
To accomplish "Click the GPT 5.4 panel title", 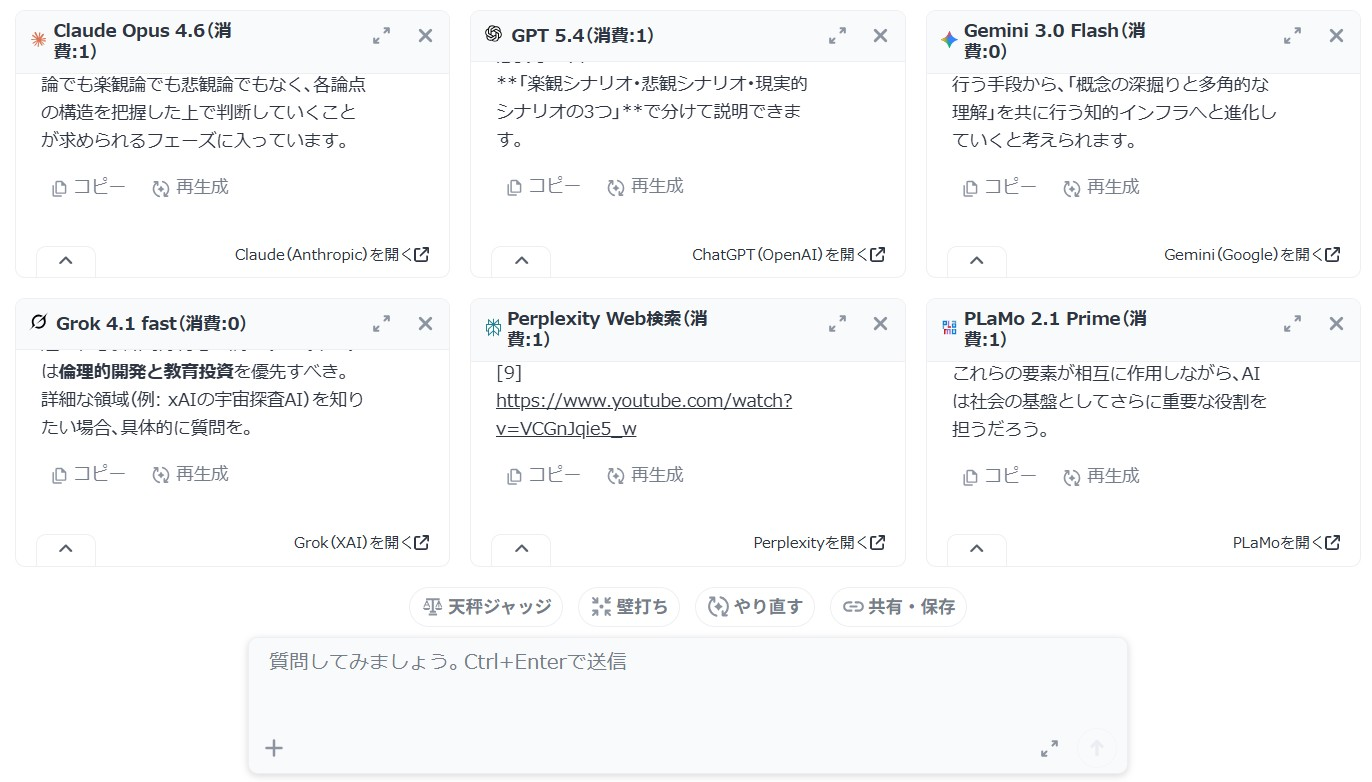I will (x=582, y=36).
